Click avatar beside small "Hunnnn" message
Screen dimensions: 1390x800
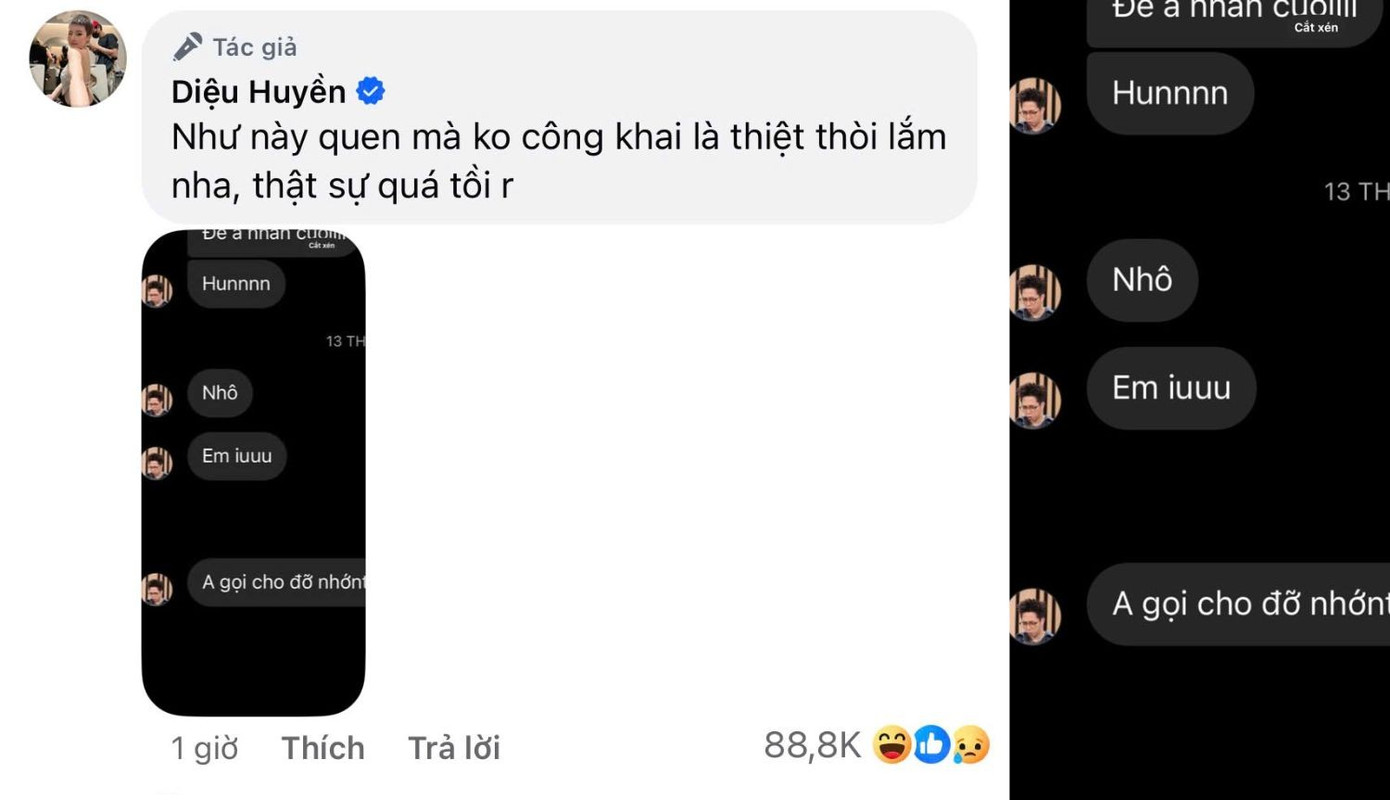pyautogui.click(x=157, y=291)
